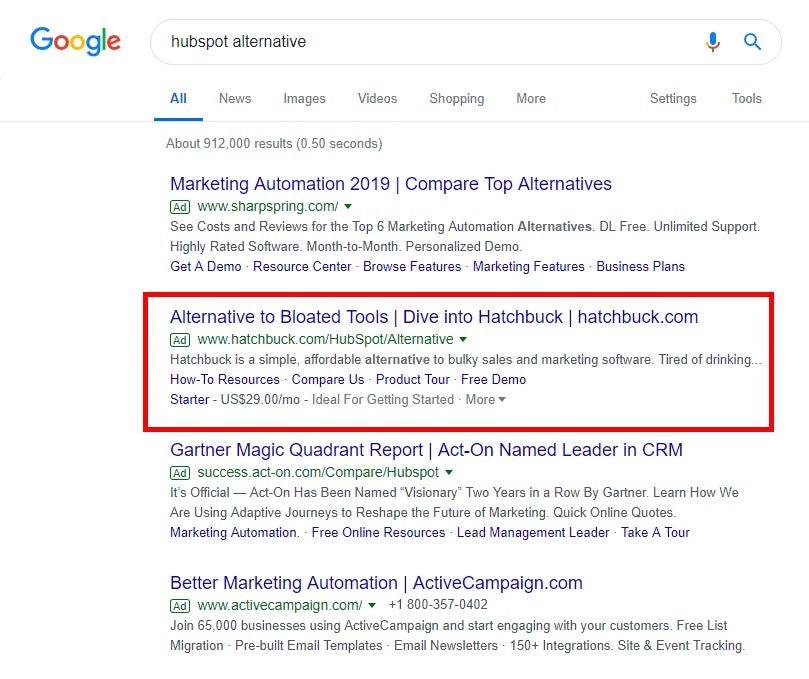Click the Ad badge beside success.act-on.com
809x679 pixels.
[x=180, y=473]
